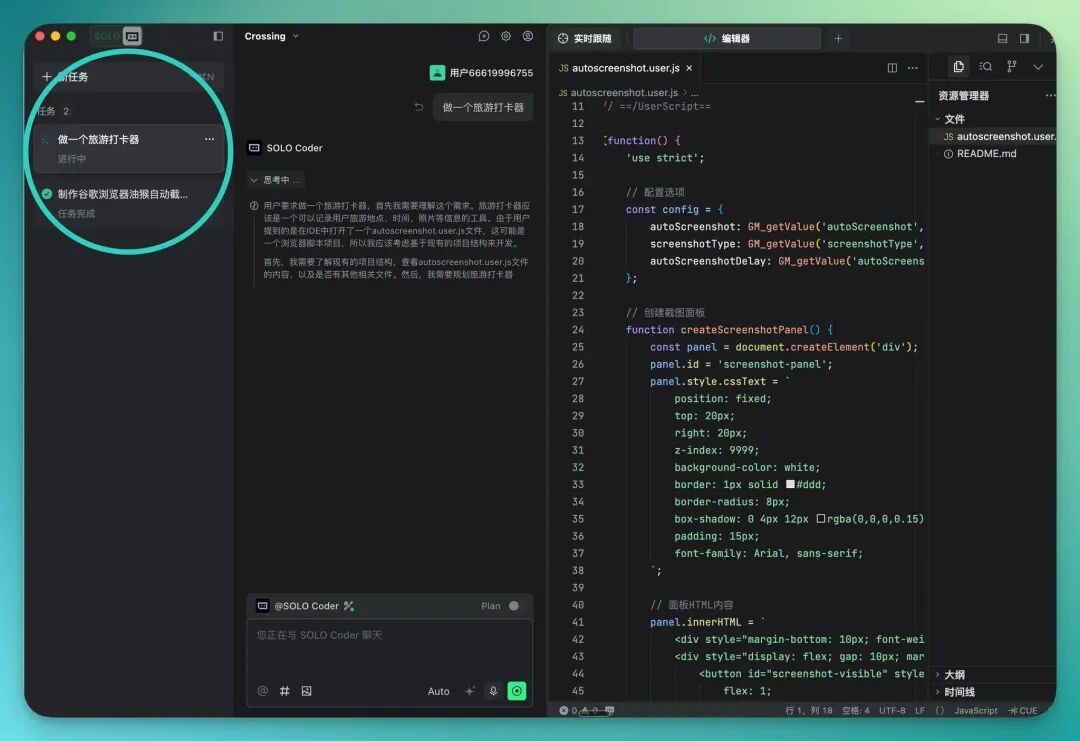Open 资源管理器 more actions menu

click(x=1050, y=95)
